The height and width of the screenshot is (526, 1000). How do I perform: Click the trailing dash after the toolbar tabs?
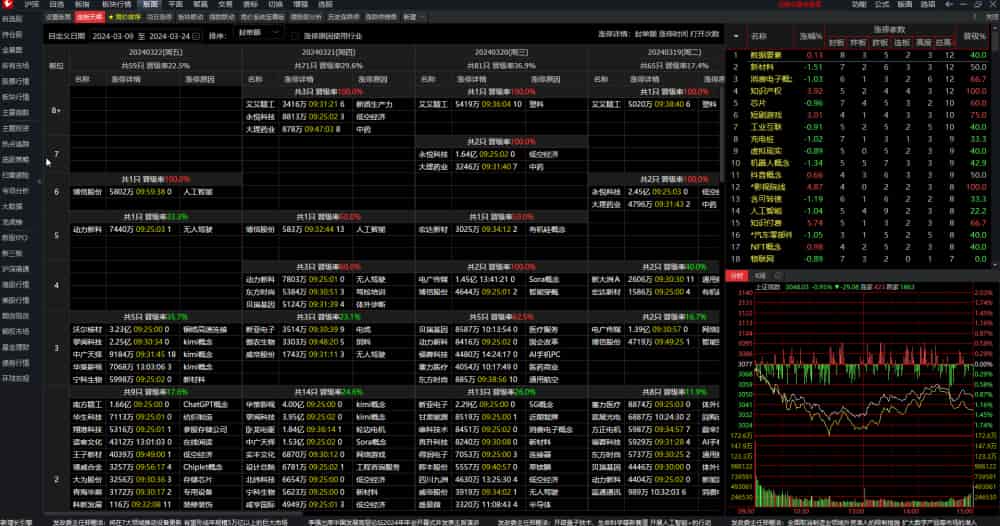[423, 17]
